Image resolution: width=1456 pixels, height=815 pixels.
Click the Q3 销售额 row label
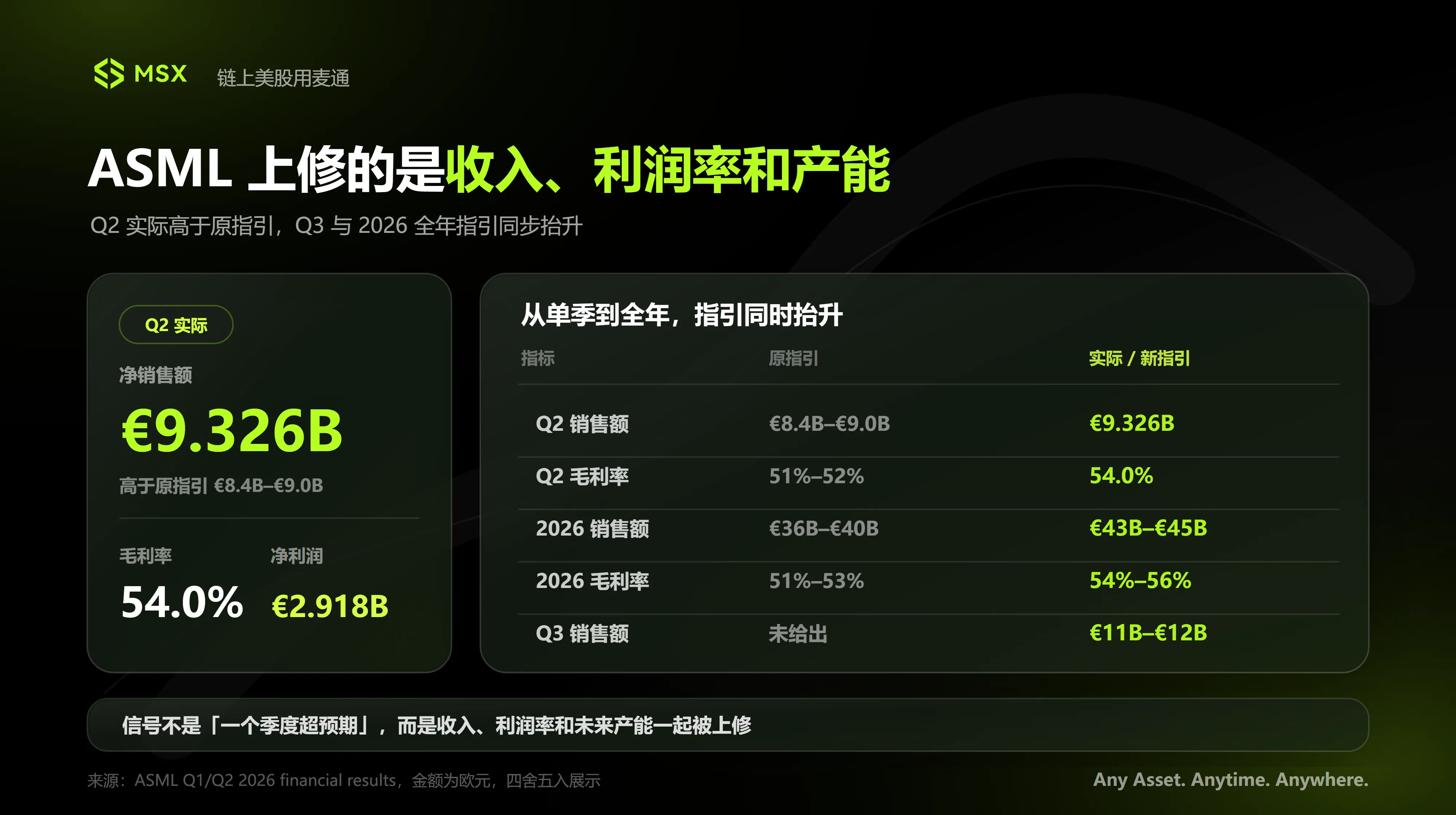tap(582, 634)
